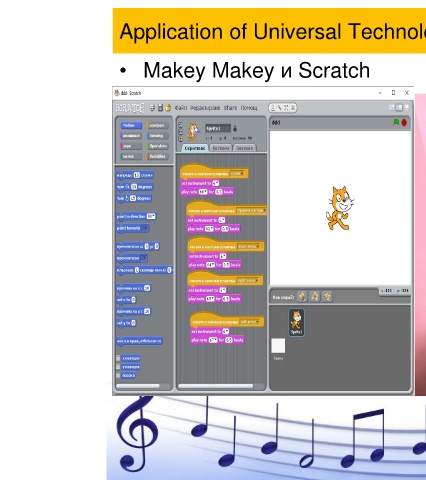The image size is (426, 480).
Task: Toggle the y position reporter checkbox
Action: tap(118, 367)
